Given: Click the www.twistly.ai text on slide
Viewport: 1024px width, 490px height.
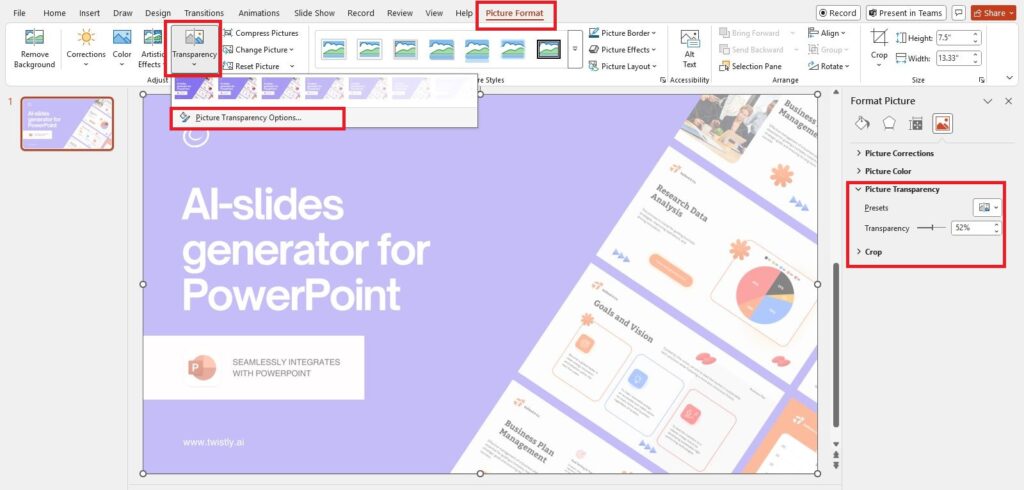Looking at the screenshot, I should [x=214, y=442].
